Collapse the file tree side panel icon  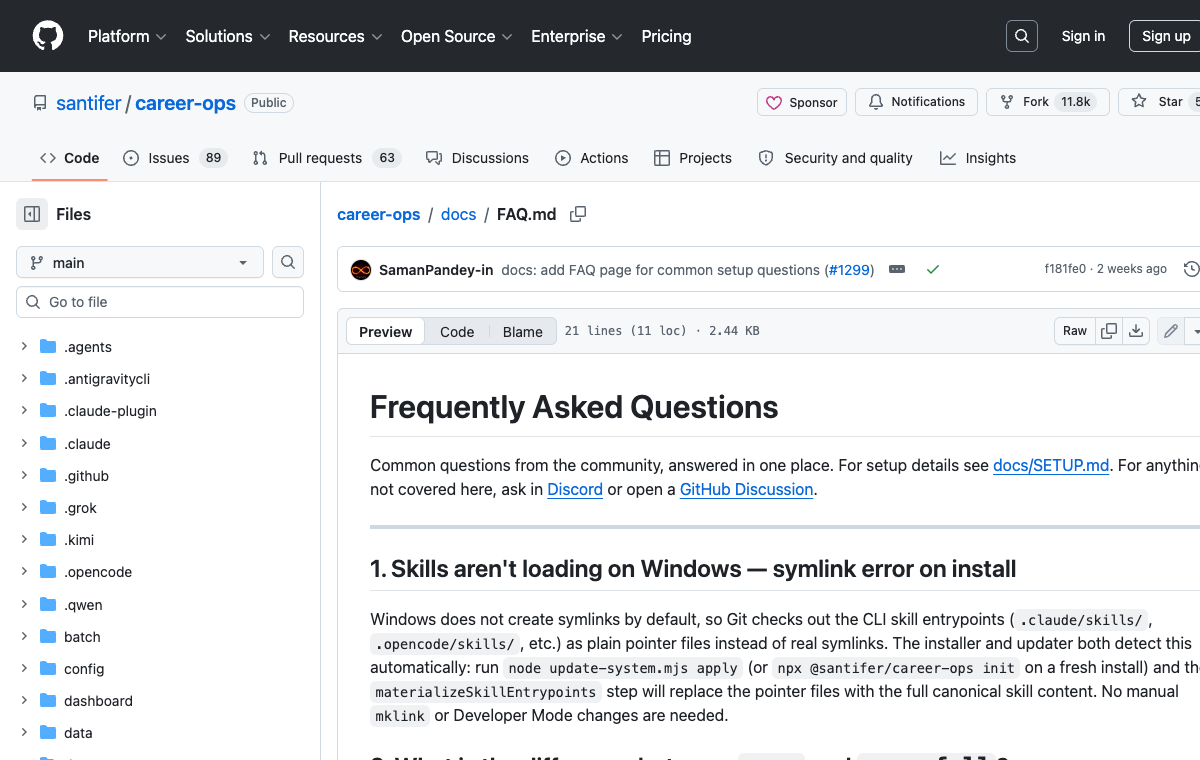32,214
